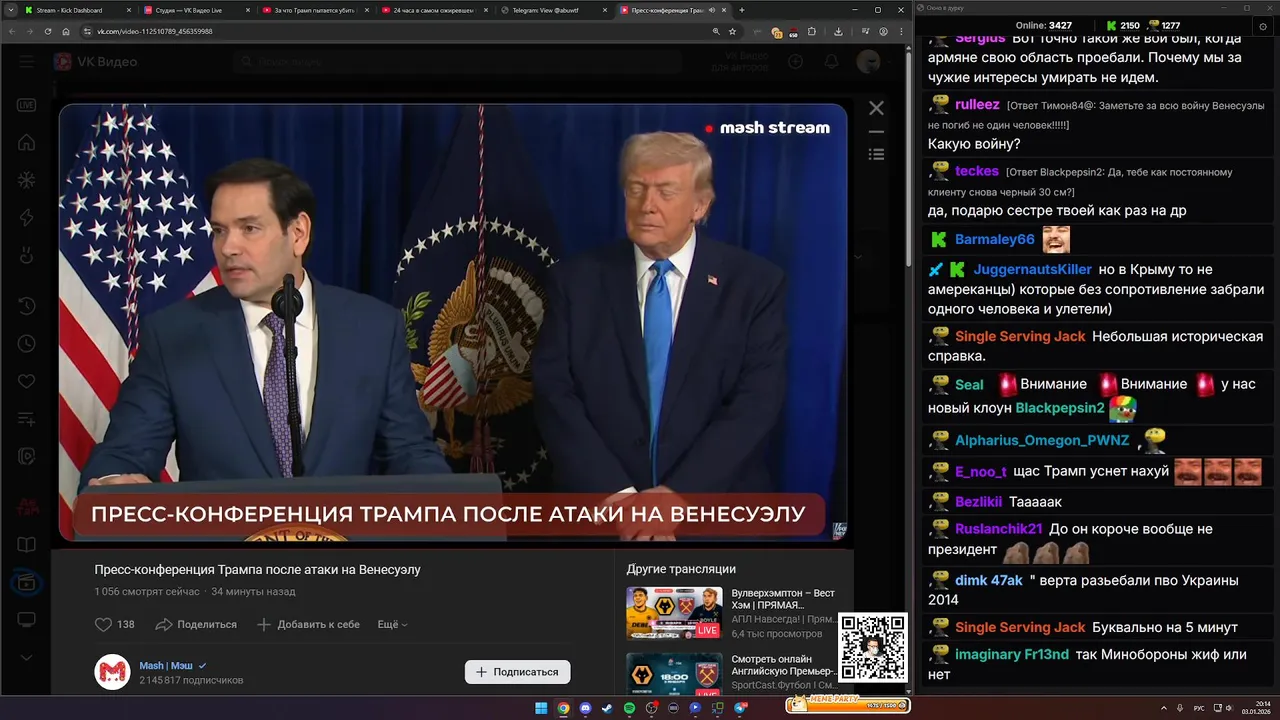Click the imaginary Fr13nd username in chat
The width and height of the screenshot is (1280, 720).
click(x=1012, y=654)
